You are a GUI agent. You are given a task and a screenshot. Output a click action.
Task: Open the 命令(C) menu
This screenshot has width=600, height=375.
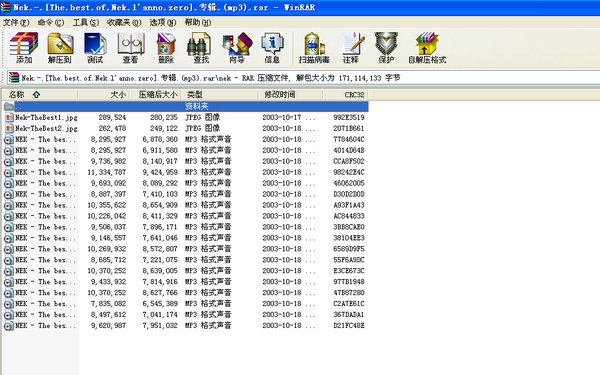pos(51,23)
